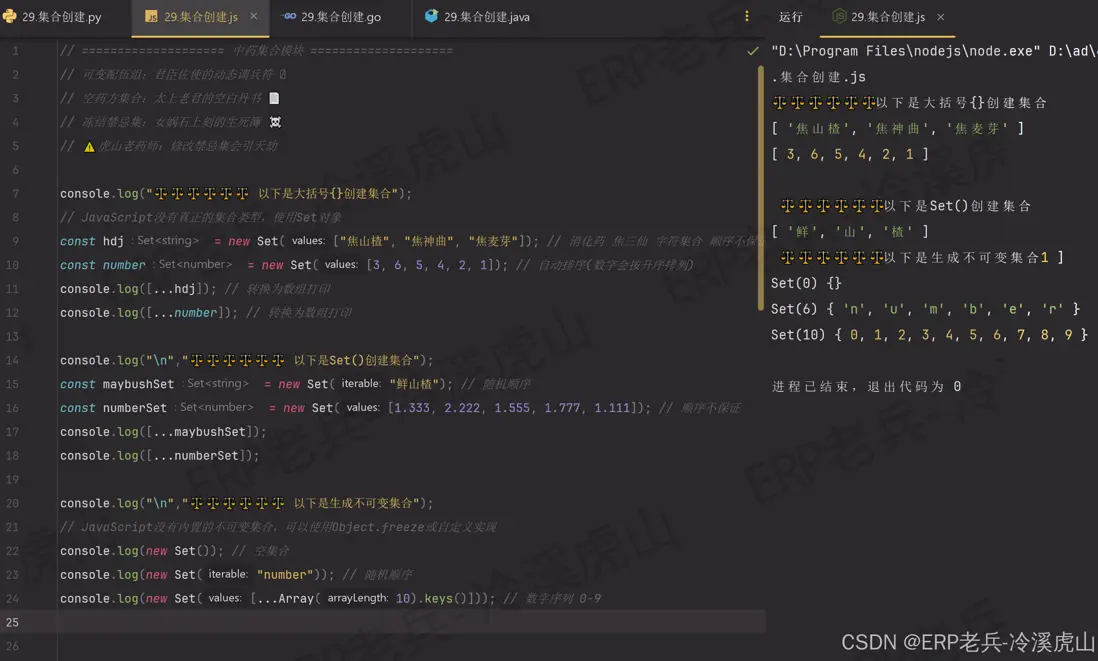Click 'numberSet' variable on line 16
1098x661 pixels.
(134, 408)
